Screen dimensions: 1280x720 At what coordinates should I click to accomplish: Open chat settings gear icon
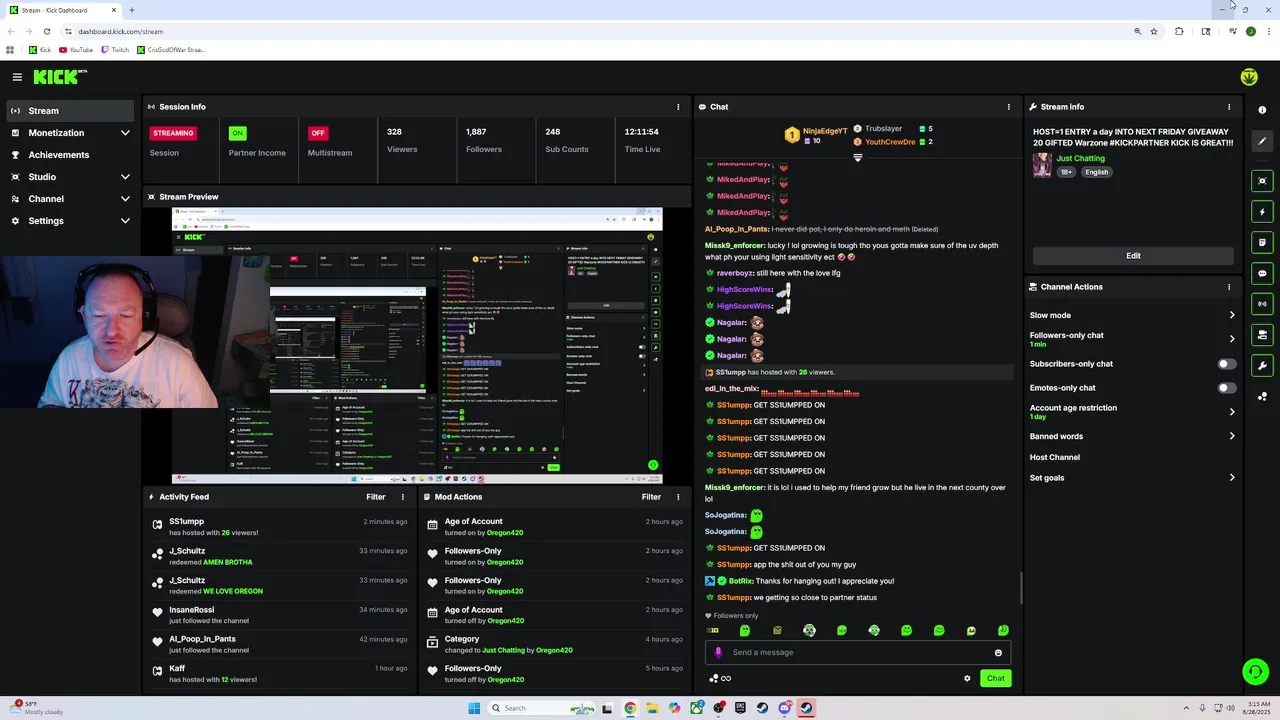967,678
